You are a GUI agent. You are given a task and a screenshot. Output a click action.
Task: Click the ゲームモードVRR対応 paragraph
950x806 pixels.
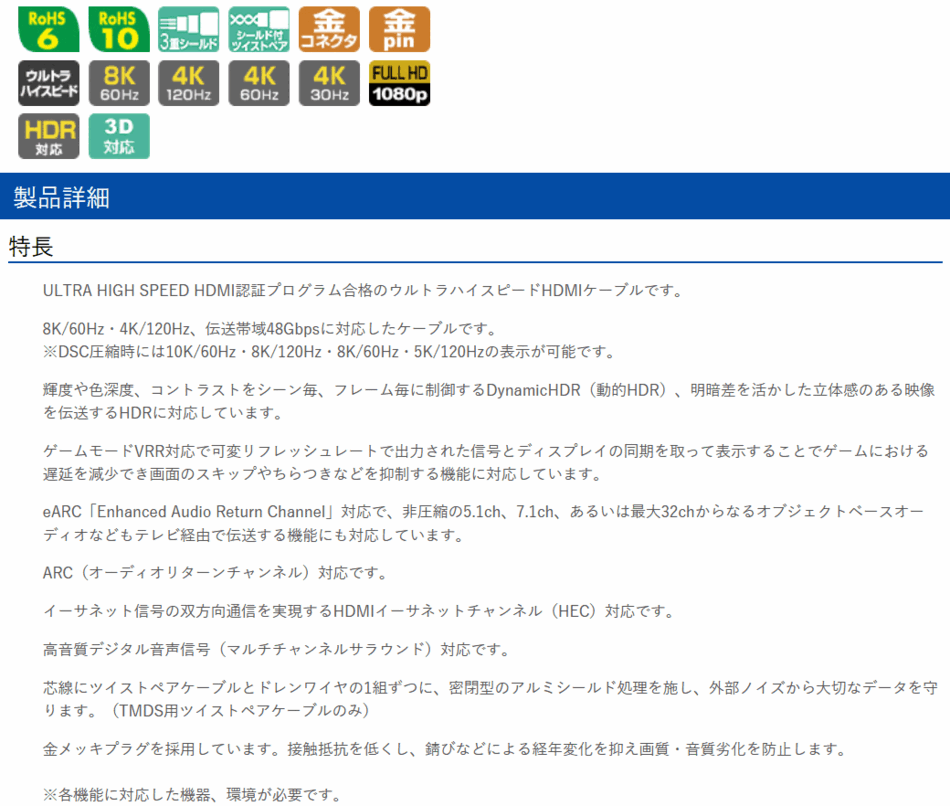(x=485, y=462)
